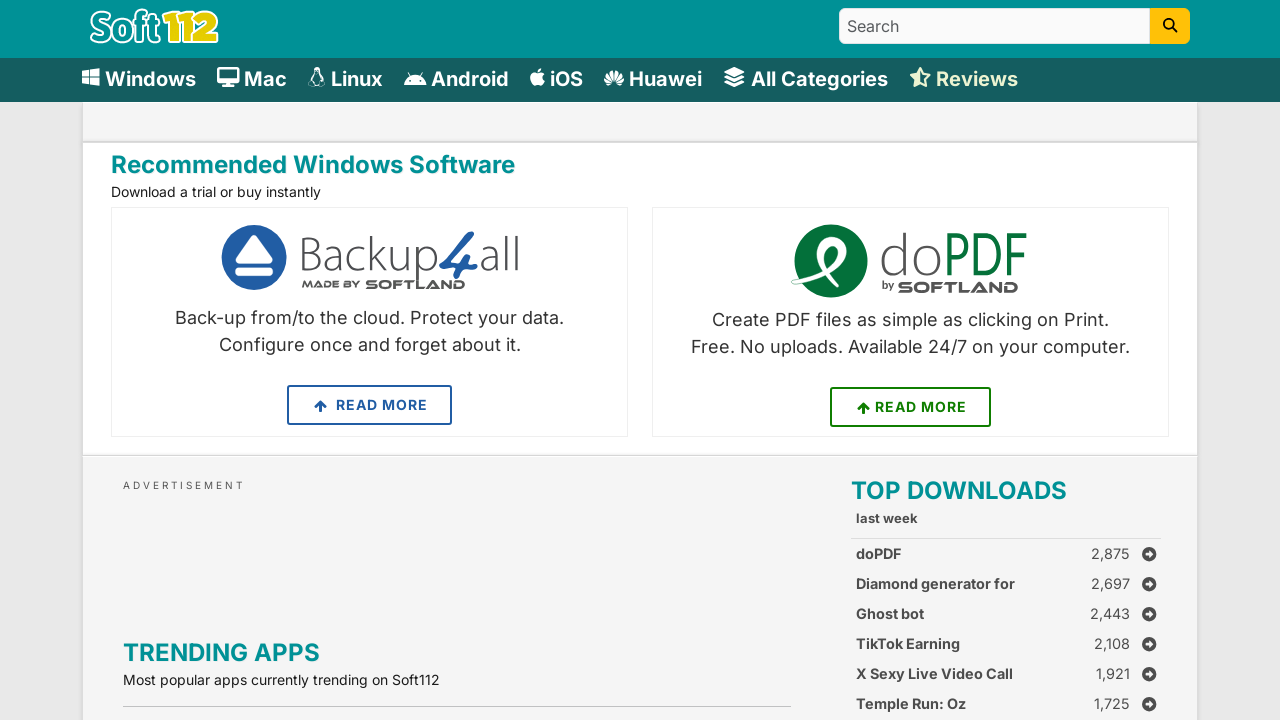Click the 2,697 download count
This screenshot has width=1280, height=720.
point(1110,584)
